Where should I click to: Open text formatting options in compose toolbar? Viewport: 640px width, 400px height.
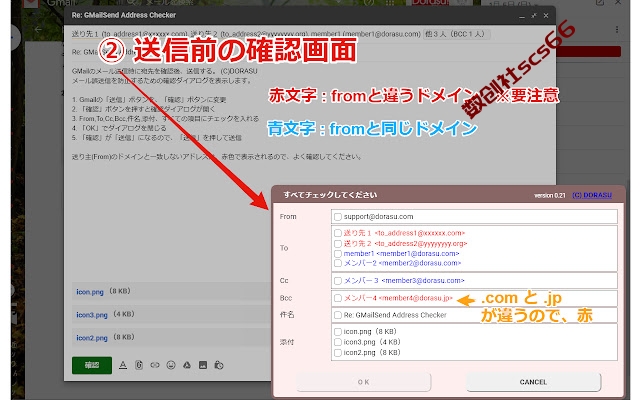pyautogui.click(x=123, y=365)
